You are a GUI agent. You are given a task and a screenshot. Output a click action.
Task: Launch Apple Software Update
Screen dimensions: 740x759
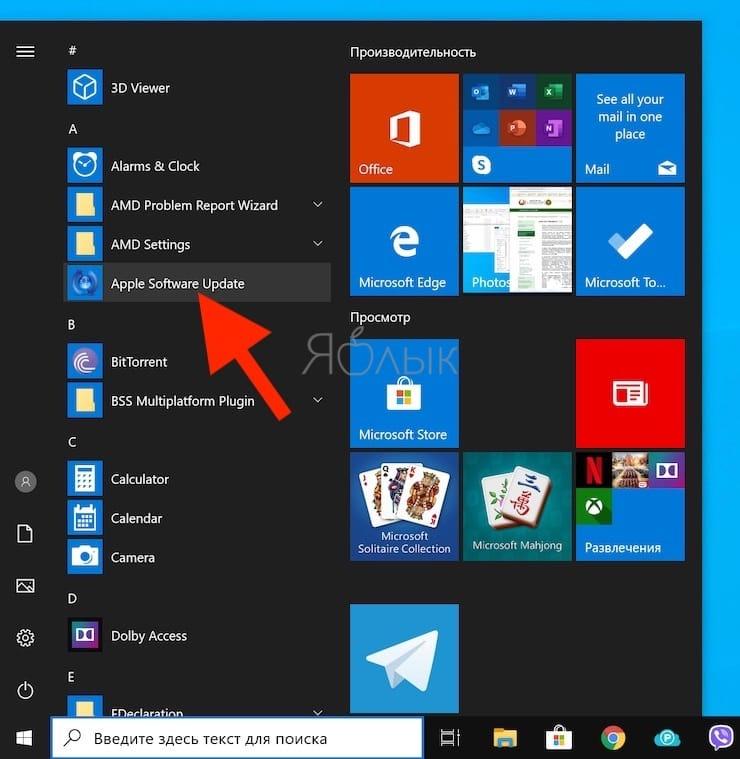(196, 283)
